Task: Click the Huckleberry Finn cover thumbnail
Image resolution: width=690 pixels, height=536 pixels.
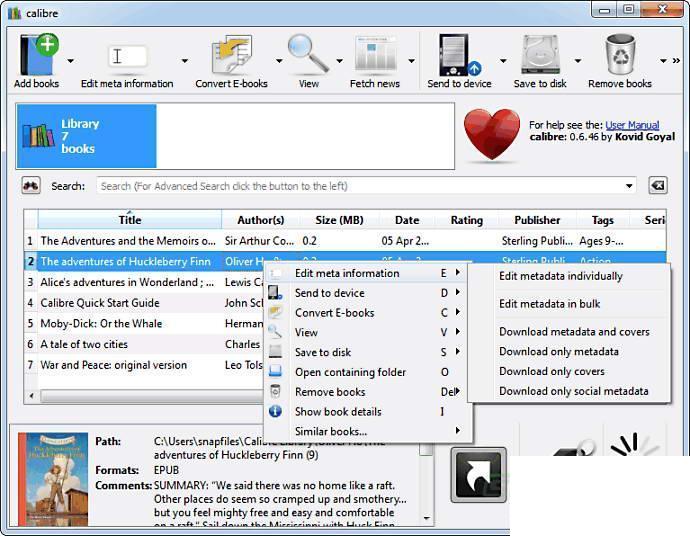Action: click(53, 479)
